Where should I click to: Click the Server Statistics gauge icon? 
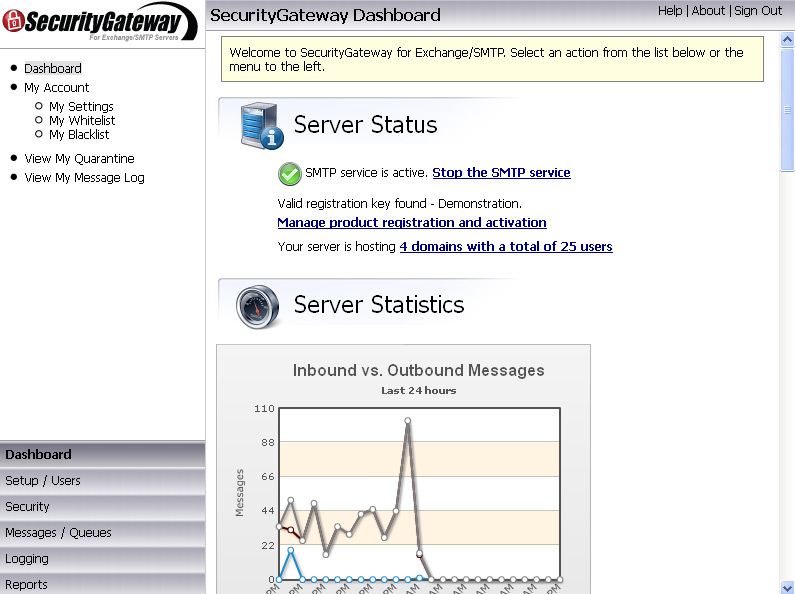click(258, 306)
